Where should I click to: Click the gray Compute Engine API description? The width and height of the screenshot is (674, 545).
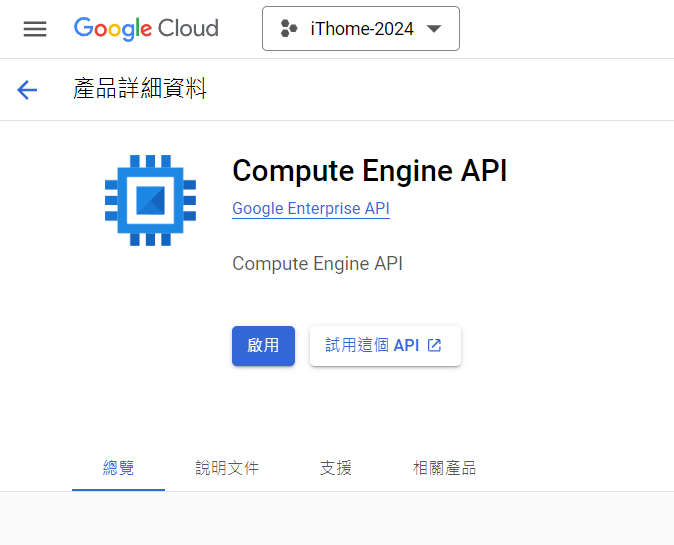(317, 263)
